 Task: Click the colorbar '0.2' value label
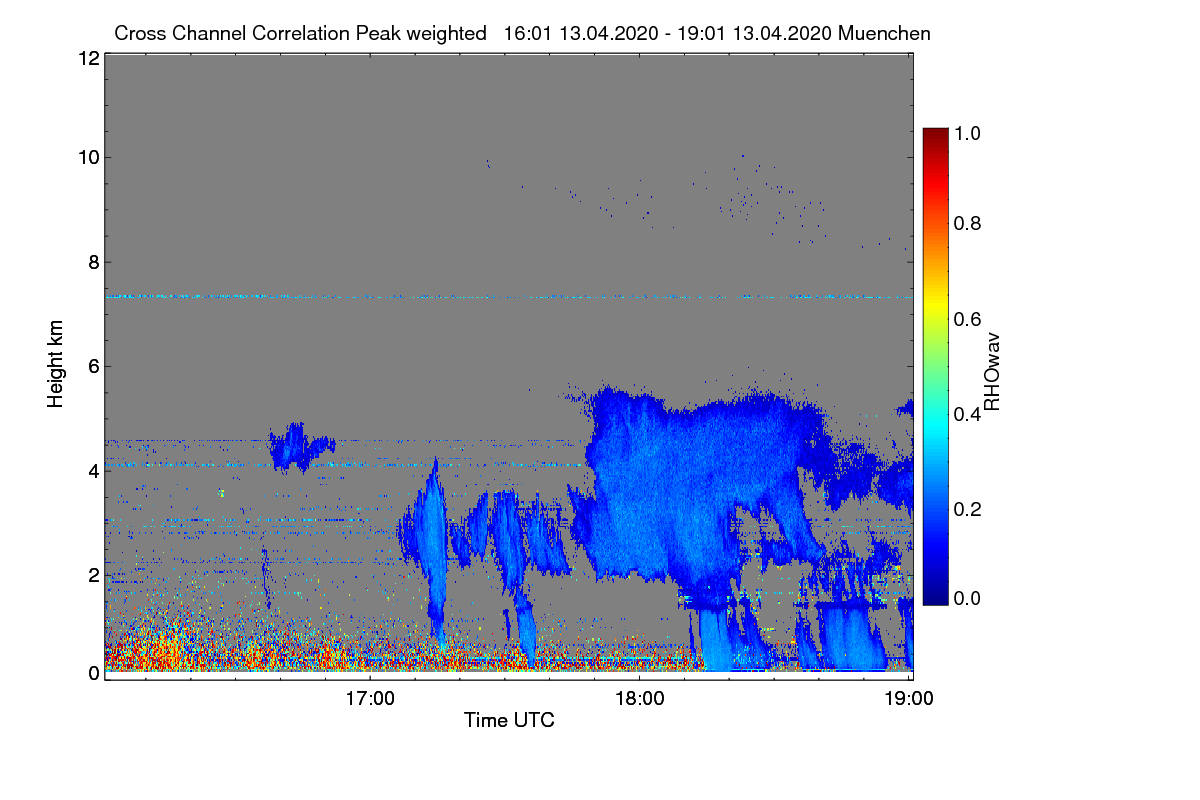(969, 508)
